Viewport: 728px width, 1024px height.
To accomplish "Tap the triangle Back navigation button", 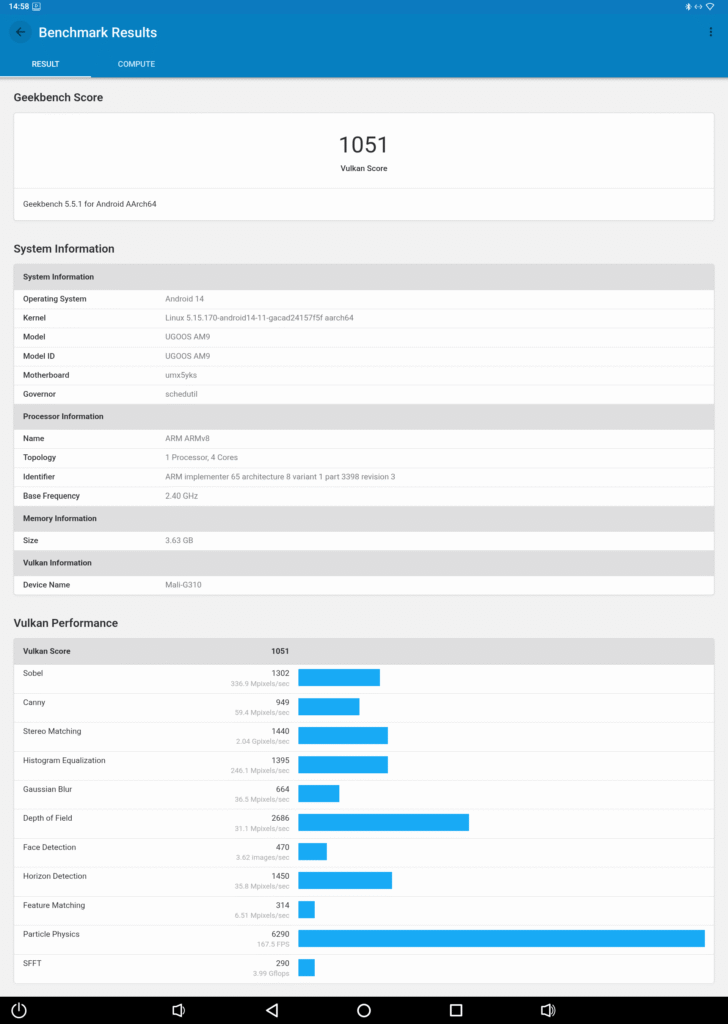I will click(x=272, y=1010).
